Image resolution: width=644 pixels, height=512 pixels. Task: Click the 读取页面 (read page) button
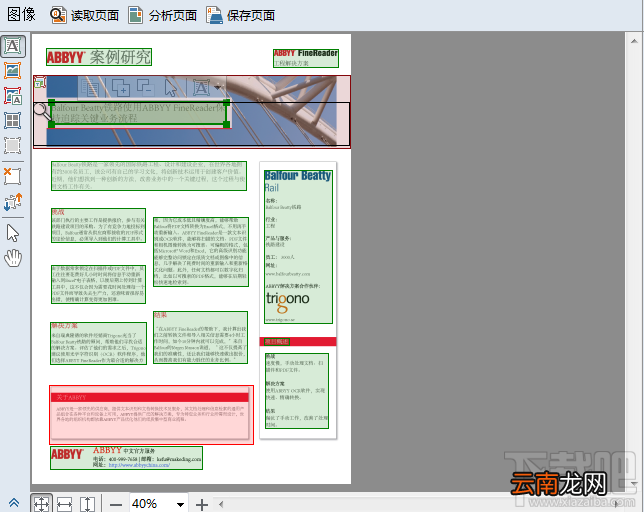point(85,15)
